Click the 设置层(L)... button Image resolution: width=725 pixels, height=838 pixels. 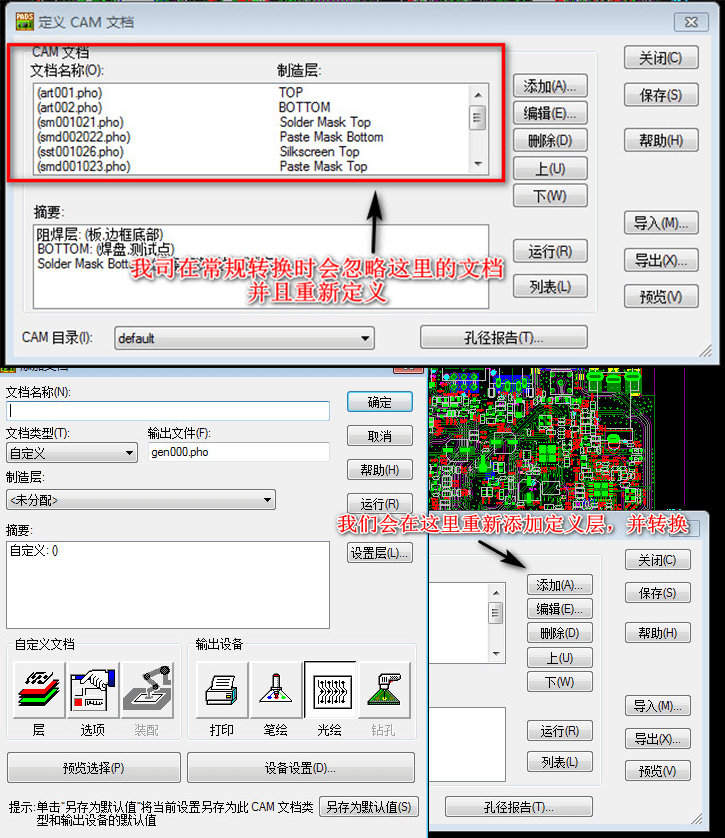pyautogui.click(x=380, y=553)
